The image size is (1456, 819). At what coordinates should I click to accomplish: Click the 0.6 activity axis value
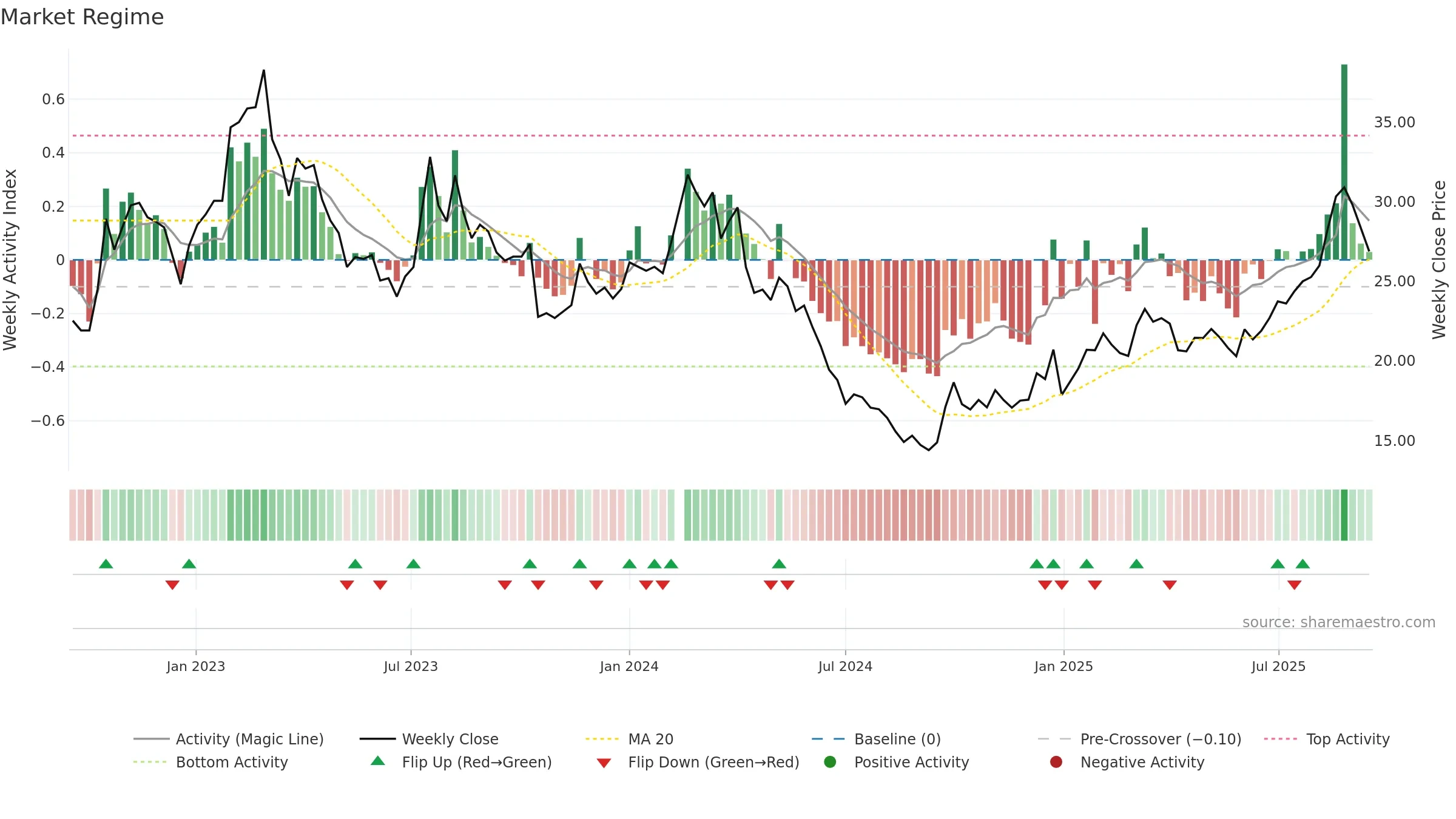point(53,99)
